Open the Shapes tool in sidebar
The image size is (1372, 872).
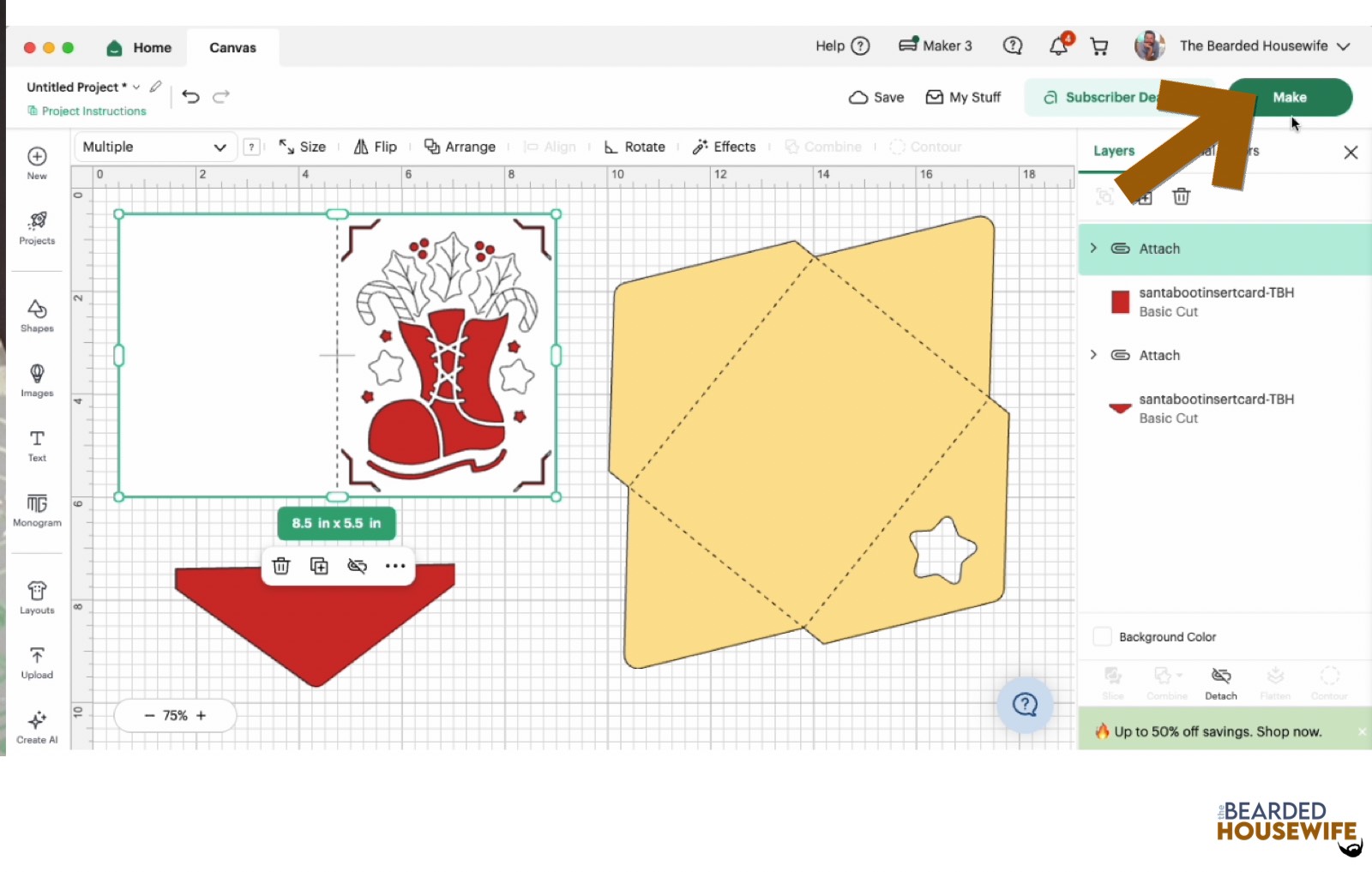coord(37,316)
